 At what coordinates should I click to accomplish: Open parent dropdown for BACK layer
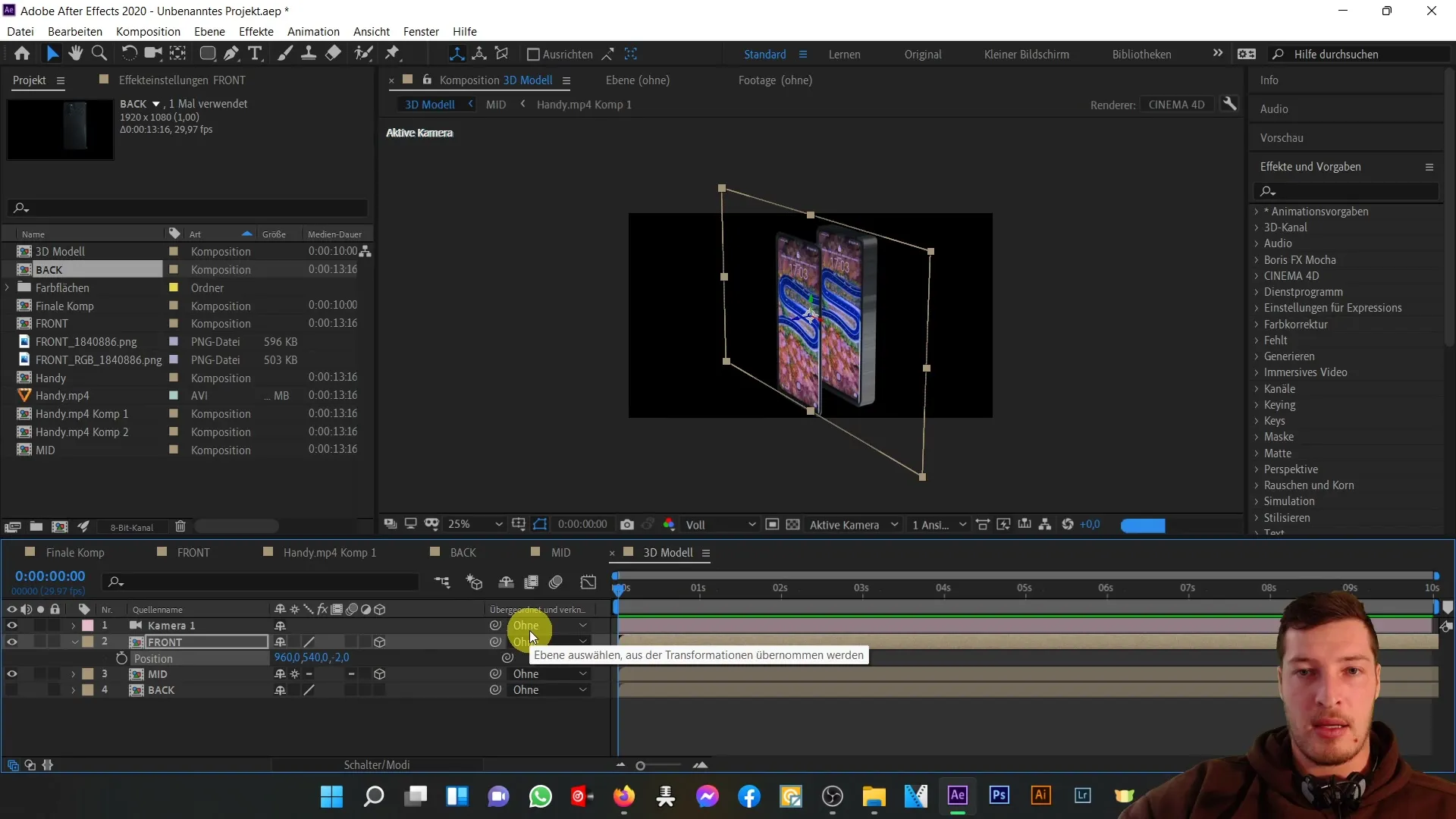click(550, 690)
